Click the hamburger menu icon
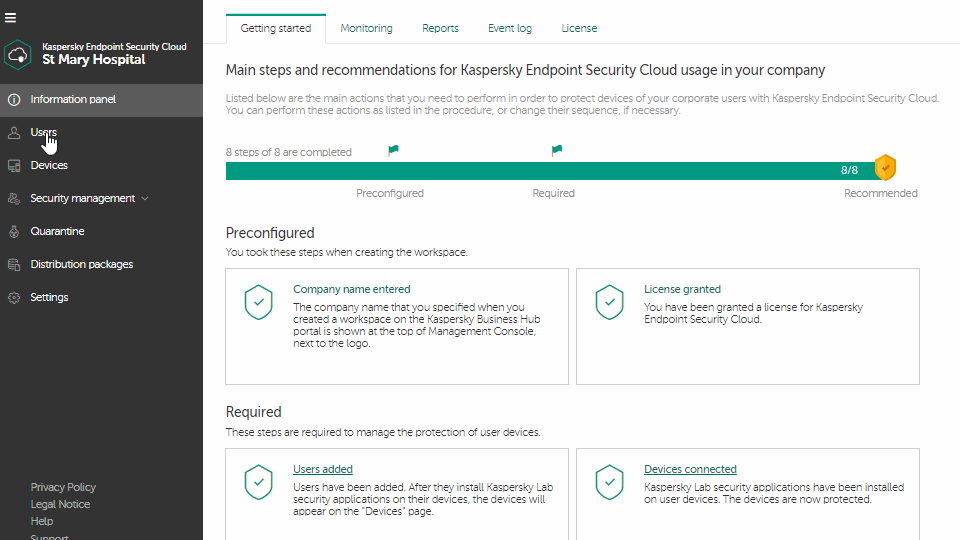 [x=11, y=18]
